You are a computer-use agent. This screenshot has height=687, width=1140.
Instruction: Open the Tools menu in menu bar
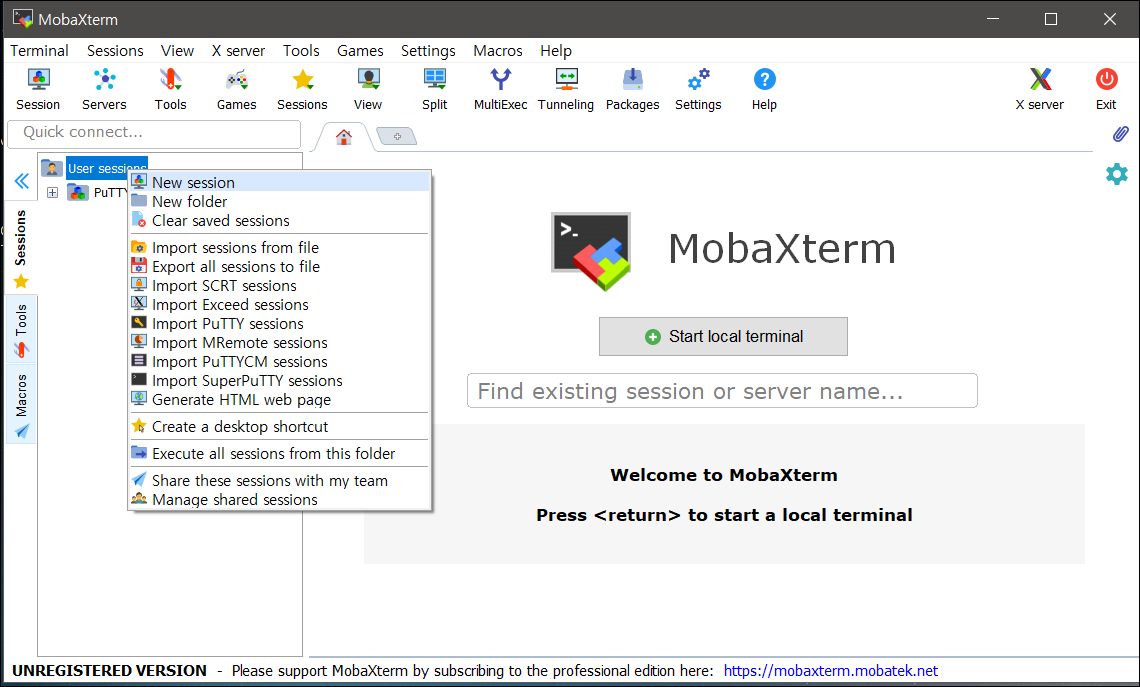[x=301, y=51]
